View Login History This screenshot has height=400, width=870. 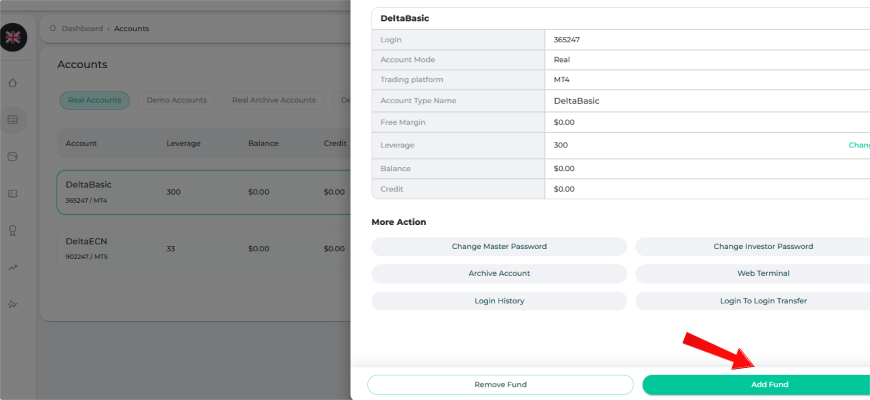(x=499, y=301)
